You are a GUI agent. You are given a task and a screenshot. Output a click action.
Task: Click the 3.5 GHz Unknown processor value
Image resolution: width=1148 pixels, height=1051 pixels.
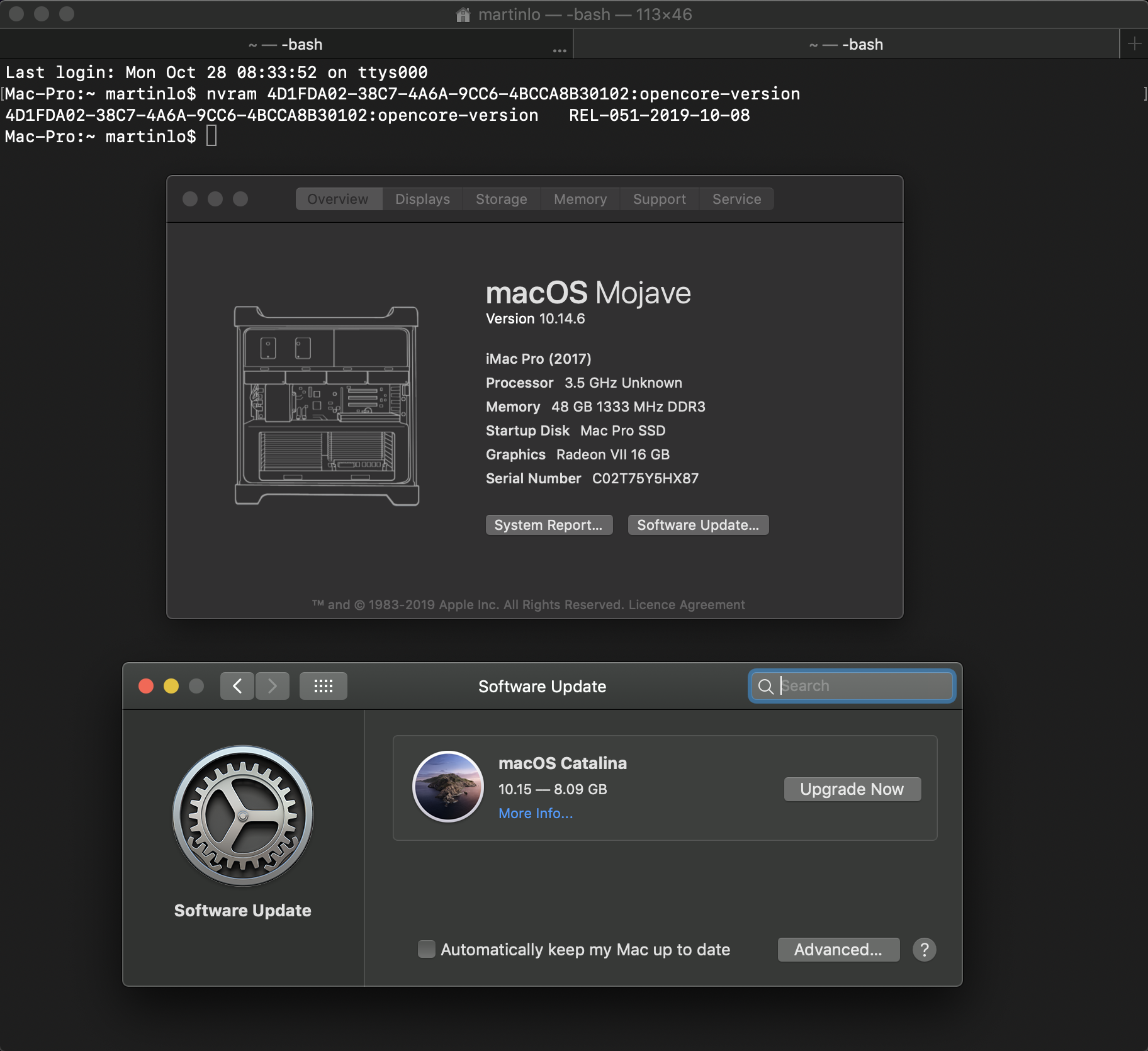pos(623,383)
